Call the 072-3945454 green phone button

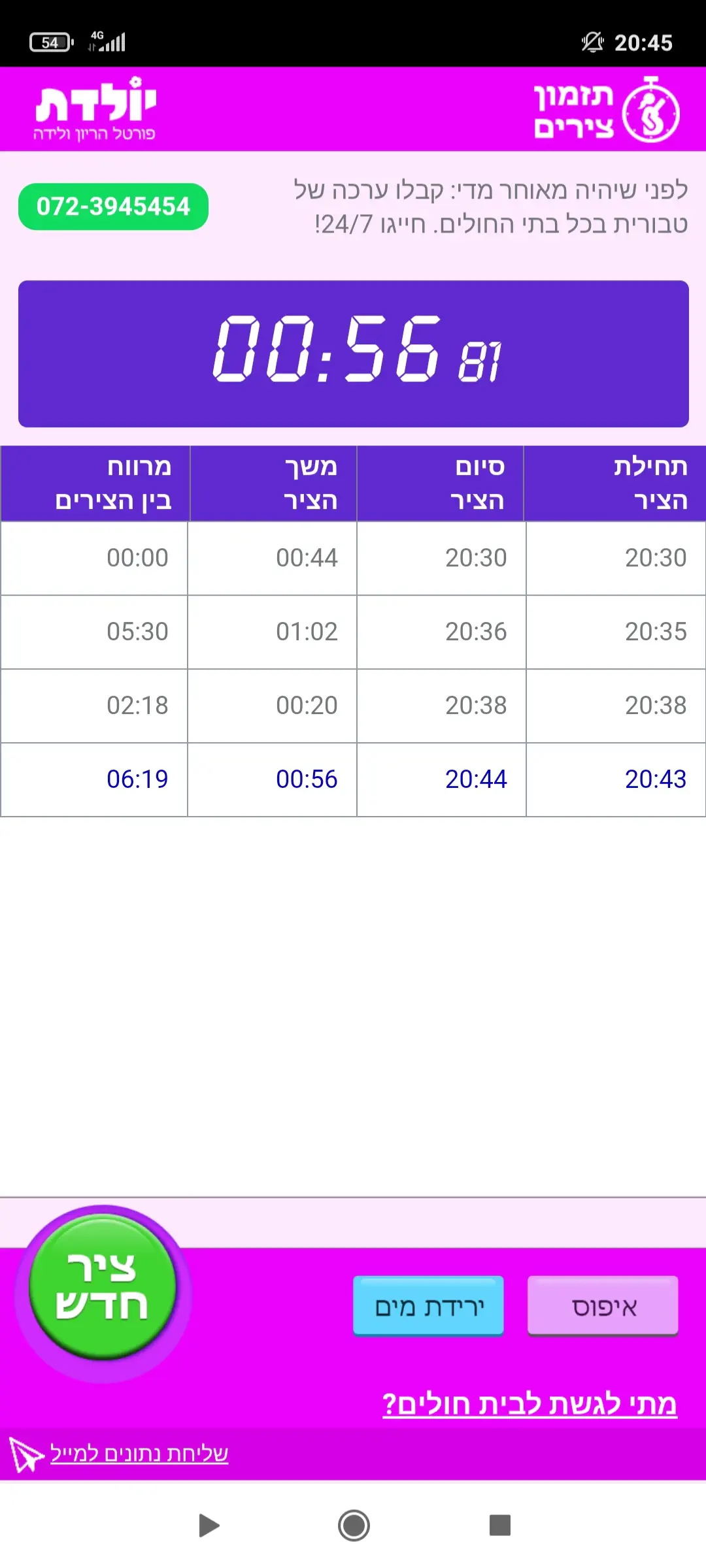click(113, 206)
